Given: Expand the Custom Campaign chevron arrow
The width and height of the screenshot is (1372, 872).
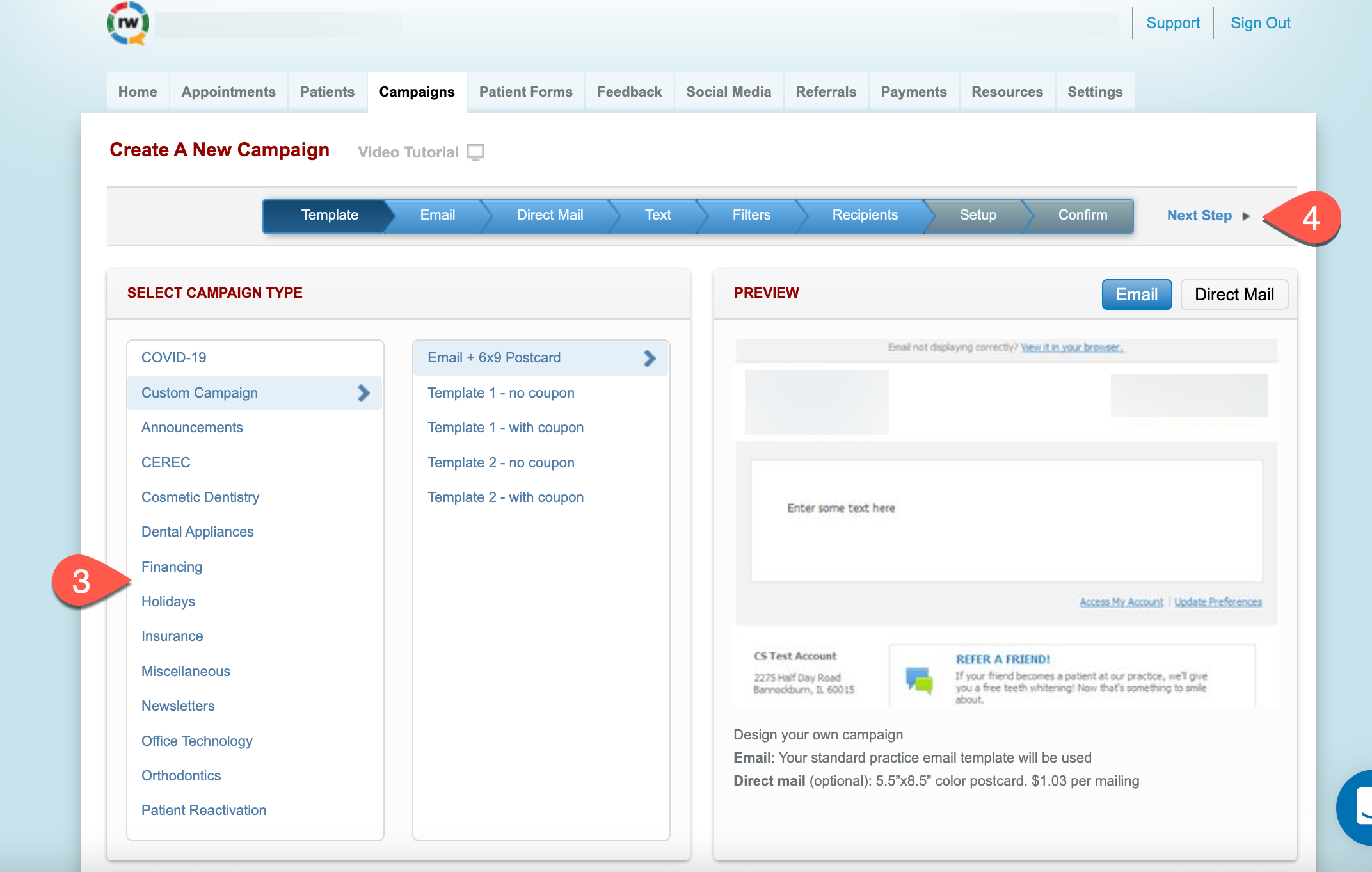Looking at the screenshot, I should tap(363, 393).
